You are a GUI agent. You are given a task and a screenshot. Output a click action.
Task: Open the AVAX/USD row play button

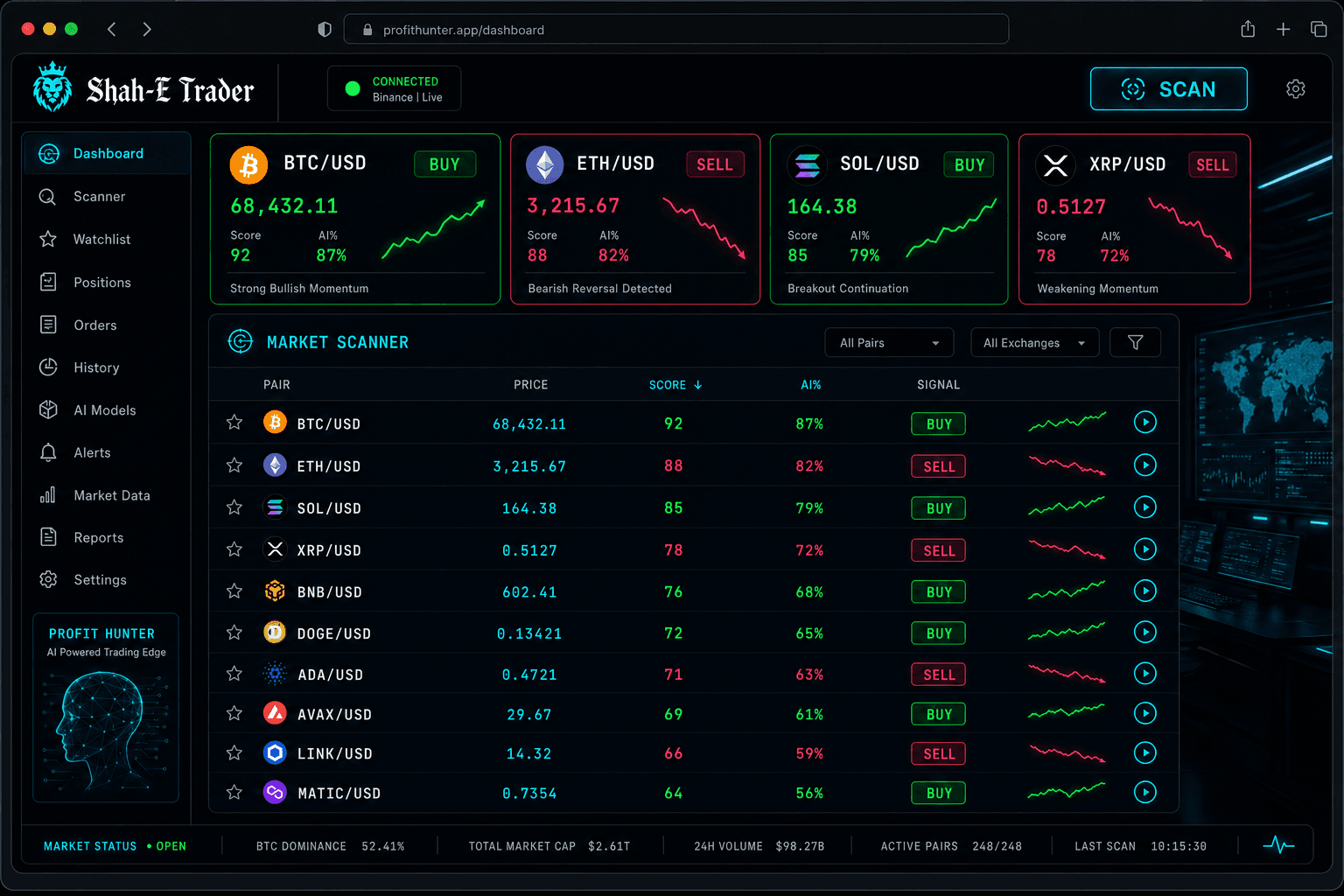tap(1144, 713)
